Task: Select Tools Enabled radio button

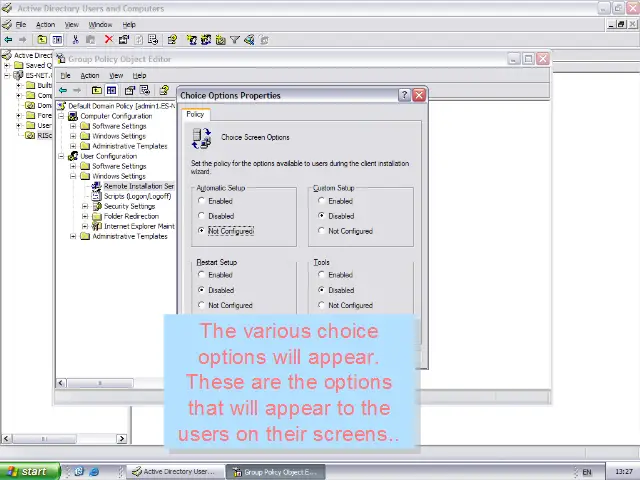Action: [x=321, y=275]
